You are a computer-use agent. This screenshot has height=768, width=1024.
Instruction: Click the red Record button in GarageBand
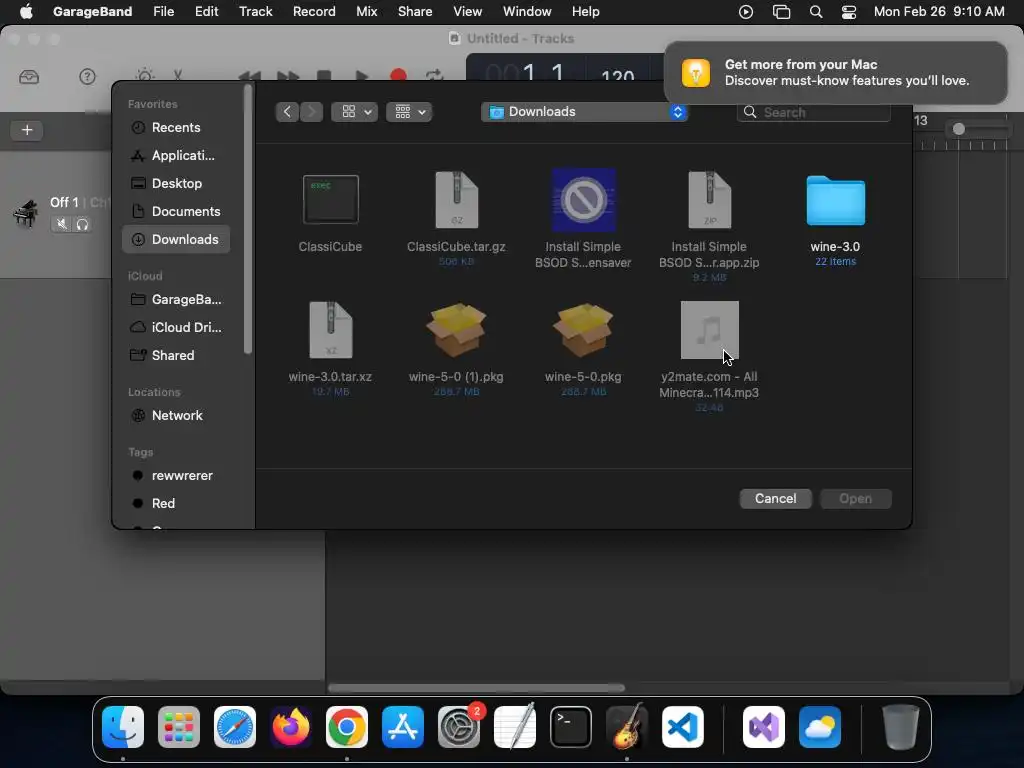pyautogui.click(x=398, y=76)
